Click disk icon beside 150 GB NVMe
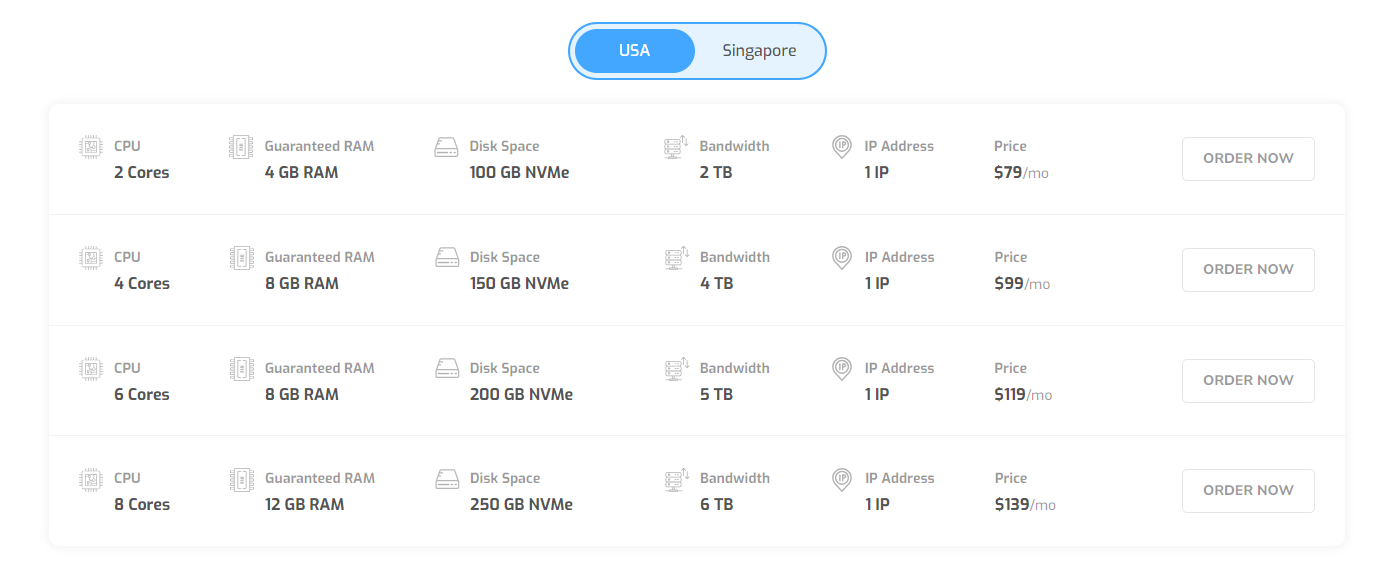Image resolution: width=1394 pixels, height=575 pixels. [447, 258]
